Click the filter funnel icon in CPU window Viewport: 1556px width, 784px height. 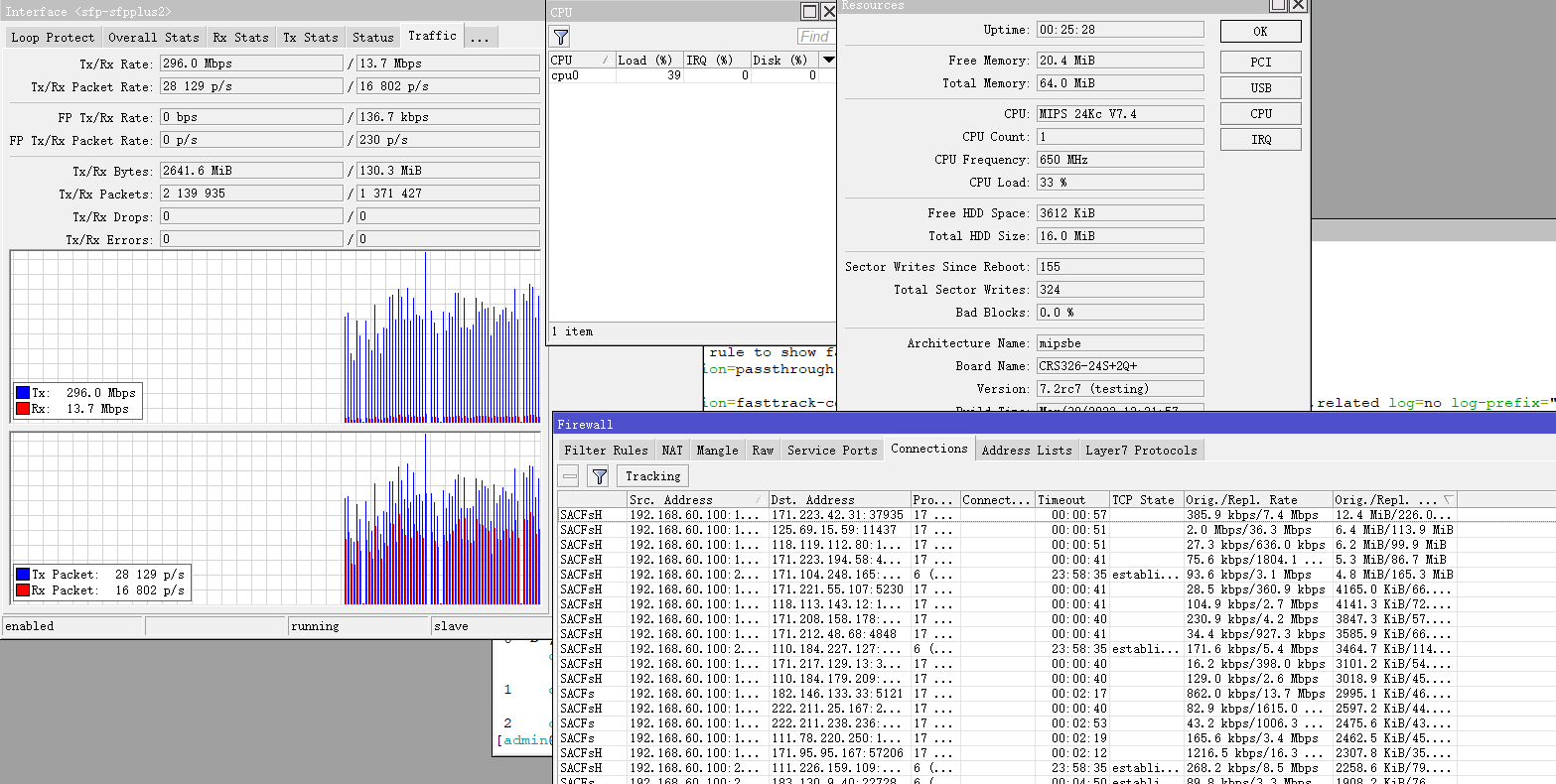[x=561, y=37]
